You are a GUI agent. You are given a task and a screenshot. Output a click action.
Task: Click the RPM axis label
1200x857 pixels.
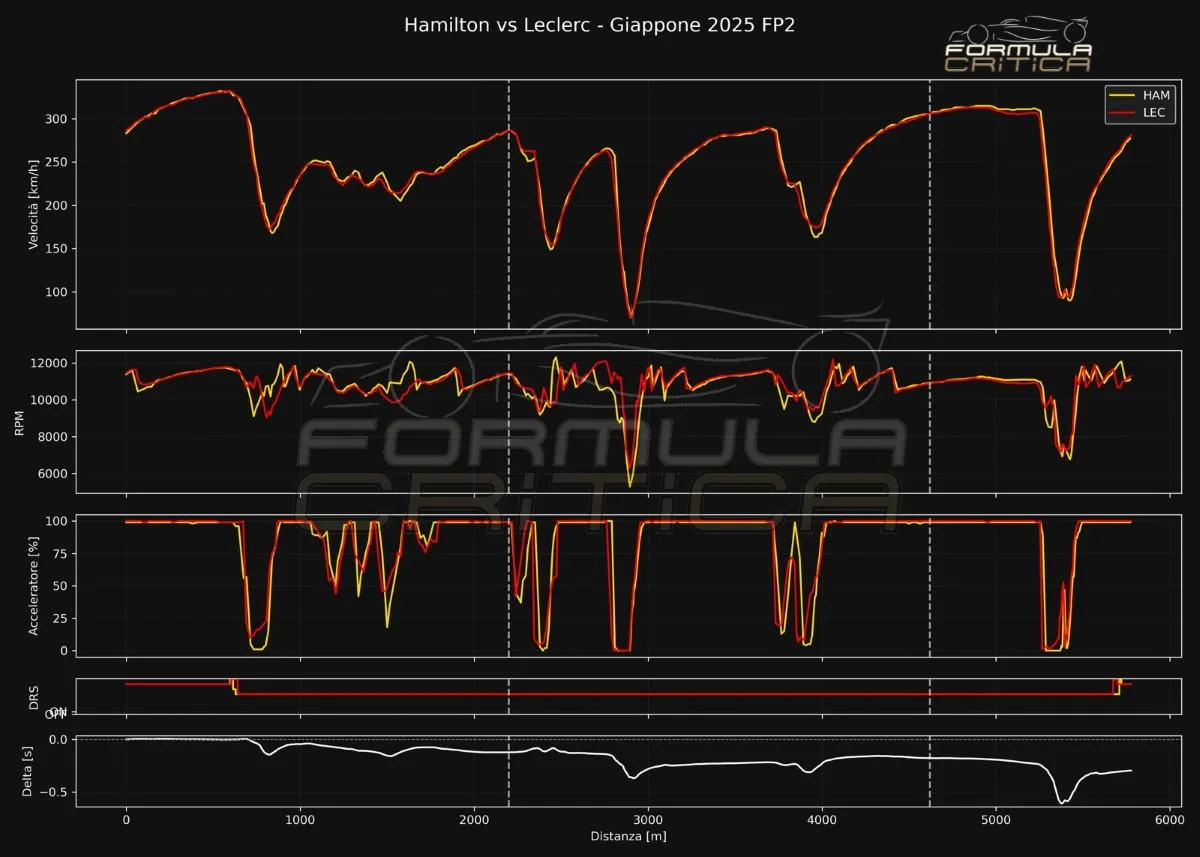pos(20,422)
